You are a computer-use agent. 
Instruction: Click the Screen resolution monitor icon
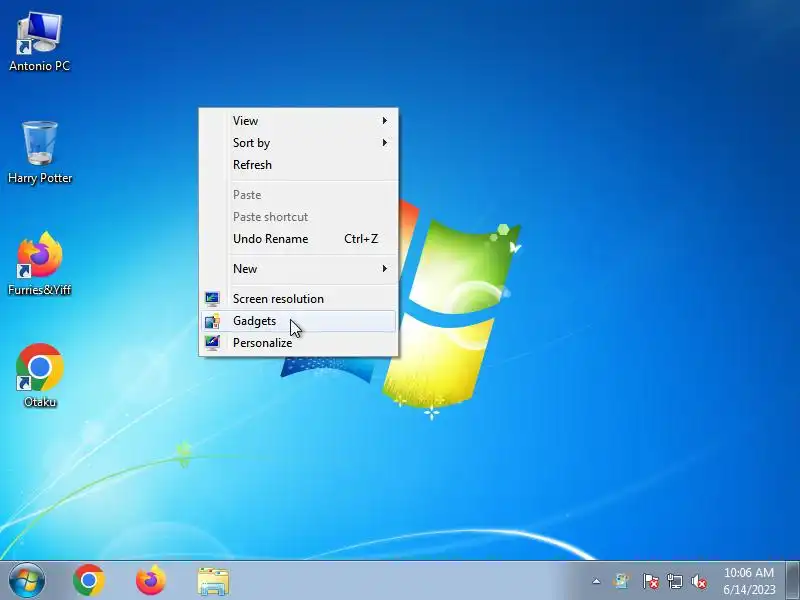point(212,298)
